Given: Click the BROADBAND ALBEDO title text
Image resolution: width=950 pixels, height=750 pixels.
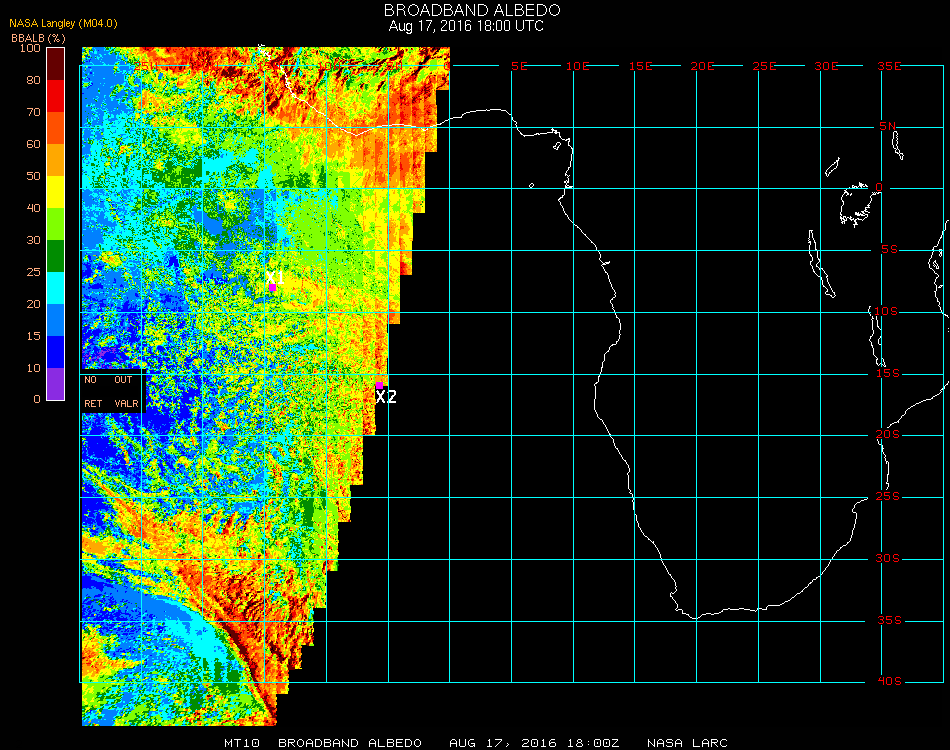Looking at the screenshot, I should (x=472, y=10).
